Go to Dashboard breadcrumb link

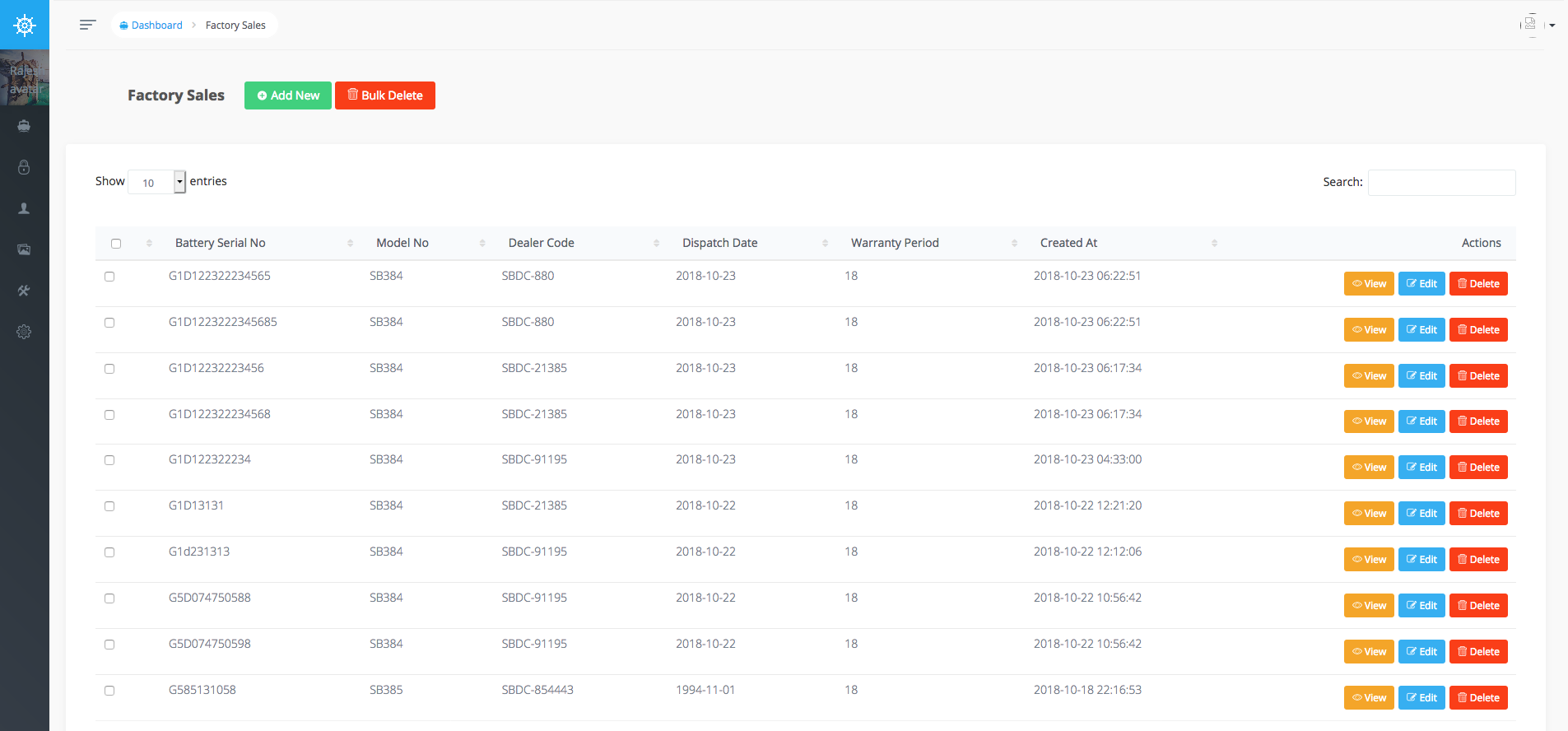(x=151, y=26)
